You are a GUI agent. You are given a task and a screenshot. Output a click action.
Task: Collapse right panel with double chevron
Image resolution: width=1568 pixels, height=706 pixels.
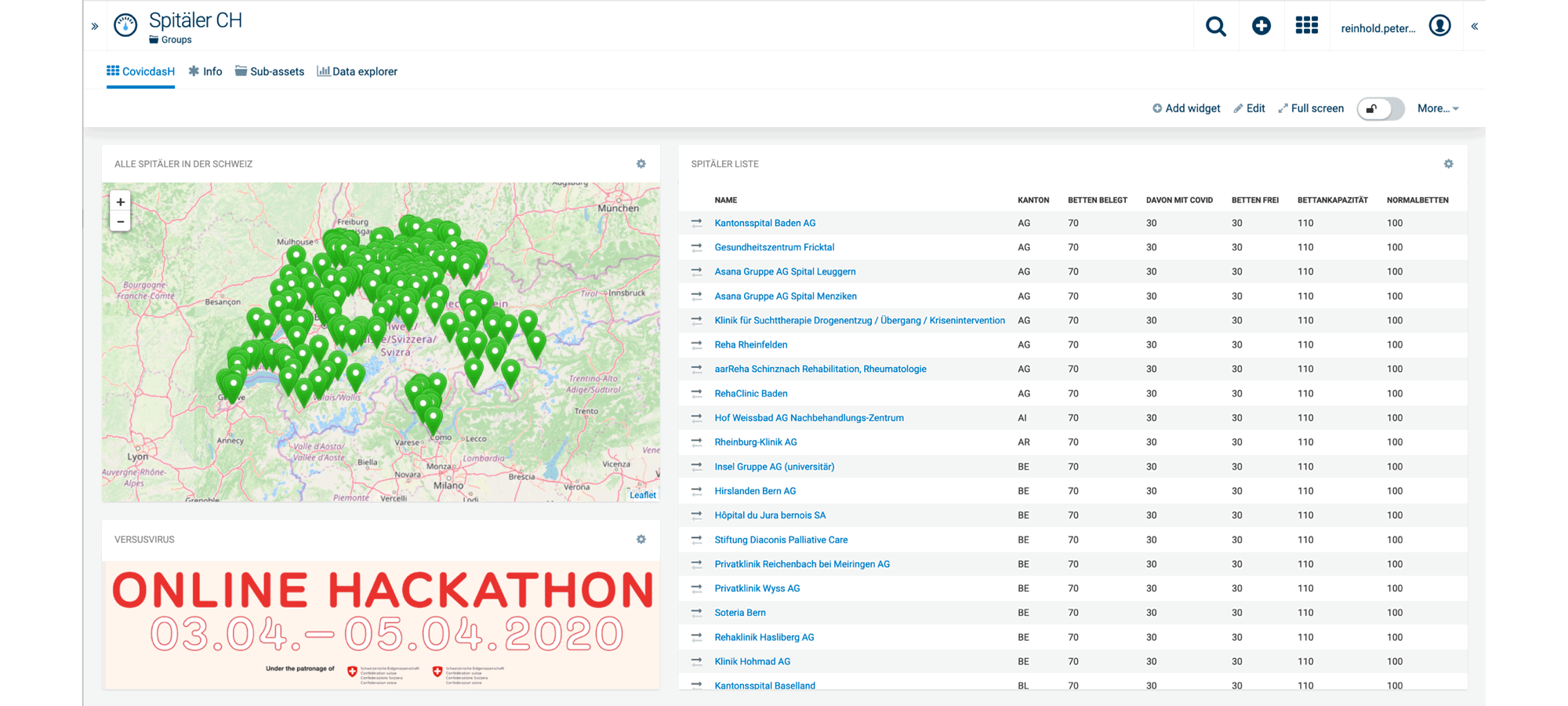tap(1475, 27)
